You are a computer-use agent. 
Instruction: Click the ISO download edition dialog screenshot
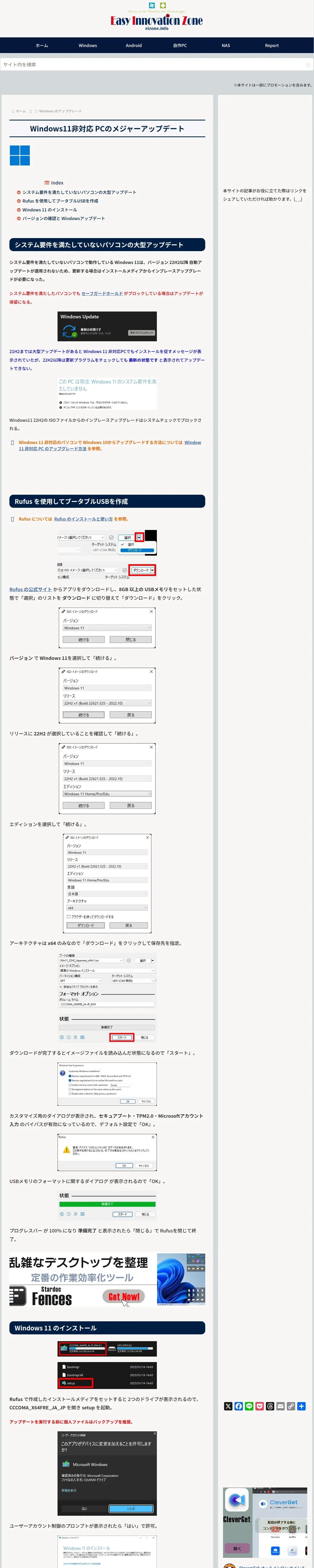coord(107,779)
